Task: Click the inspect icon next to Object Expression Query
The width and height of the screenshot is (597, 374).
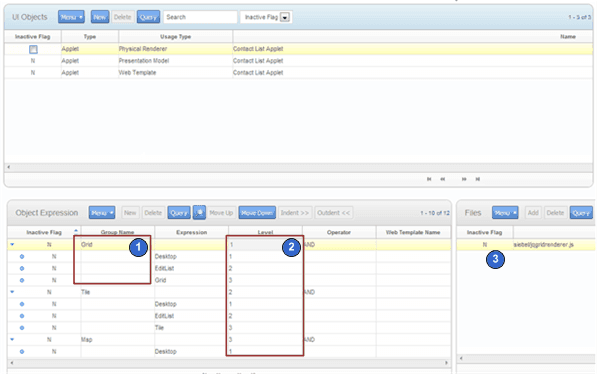Action: (x=199, y=213)
